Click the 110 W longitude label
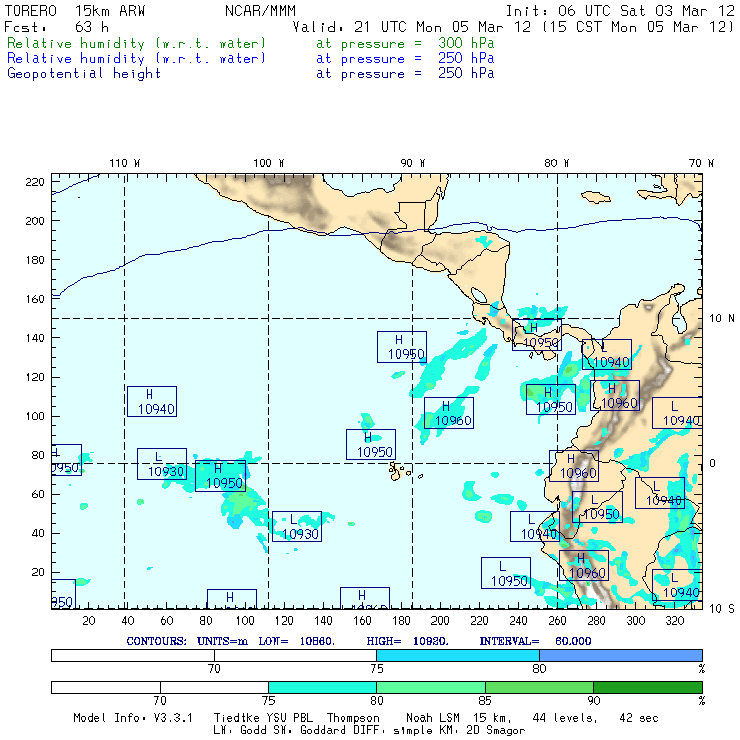This screenshot has height=740, width=740. 124,163
